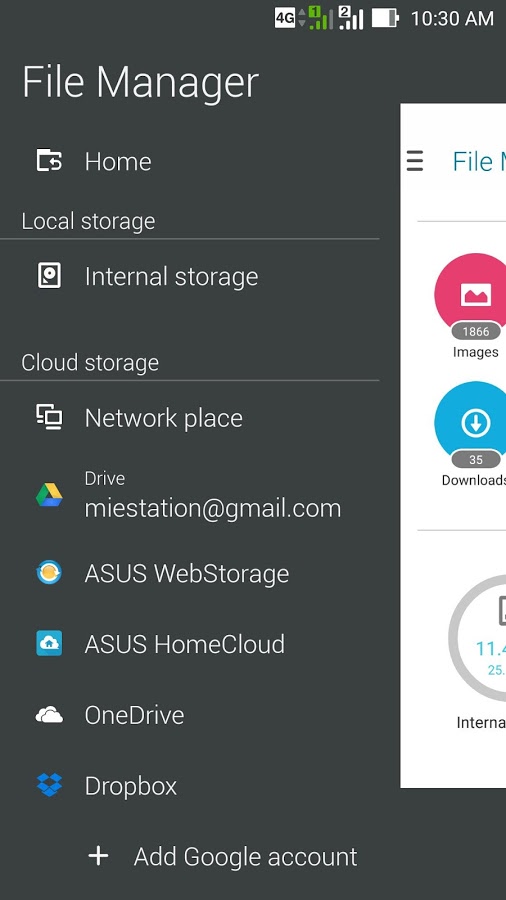This screenshot has width=506, height=900.
Task: Tap the Home folder icon
Action: [x=49, y=161]
